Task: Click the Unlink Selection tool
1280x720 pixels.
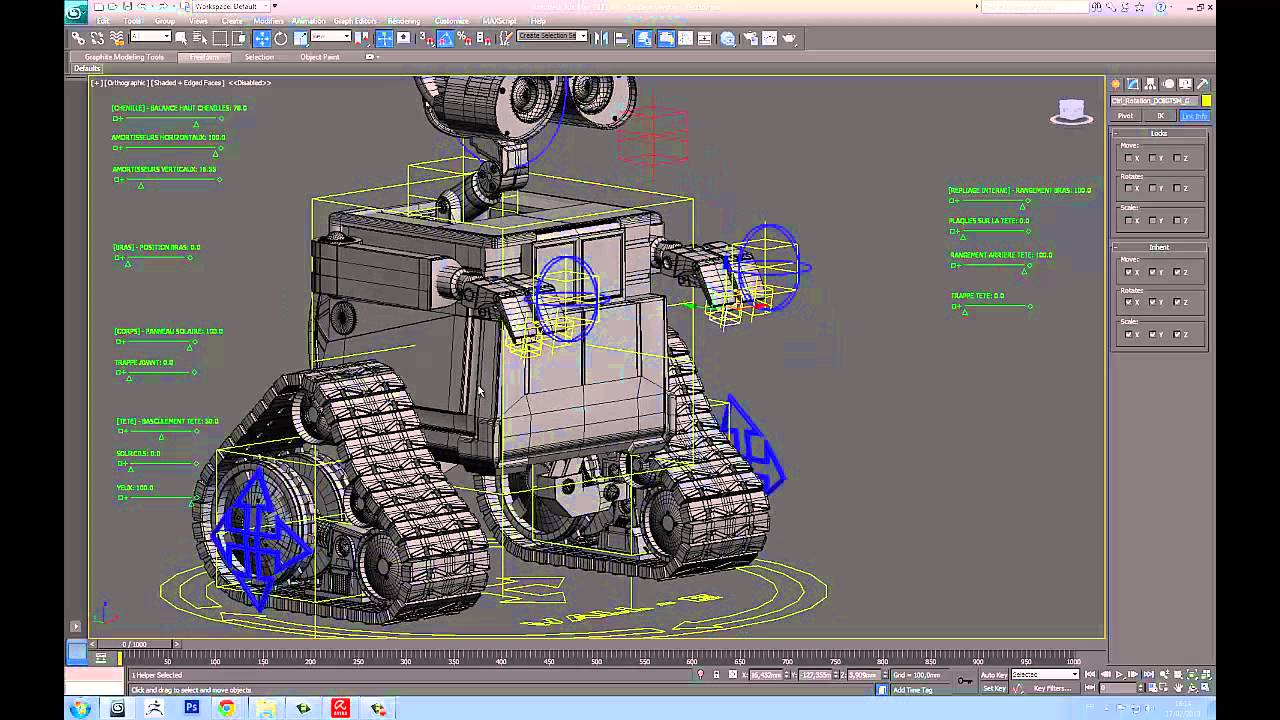Action: coord(97,38)
